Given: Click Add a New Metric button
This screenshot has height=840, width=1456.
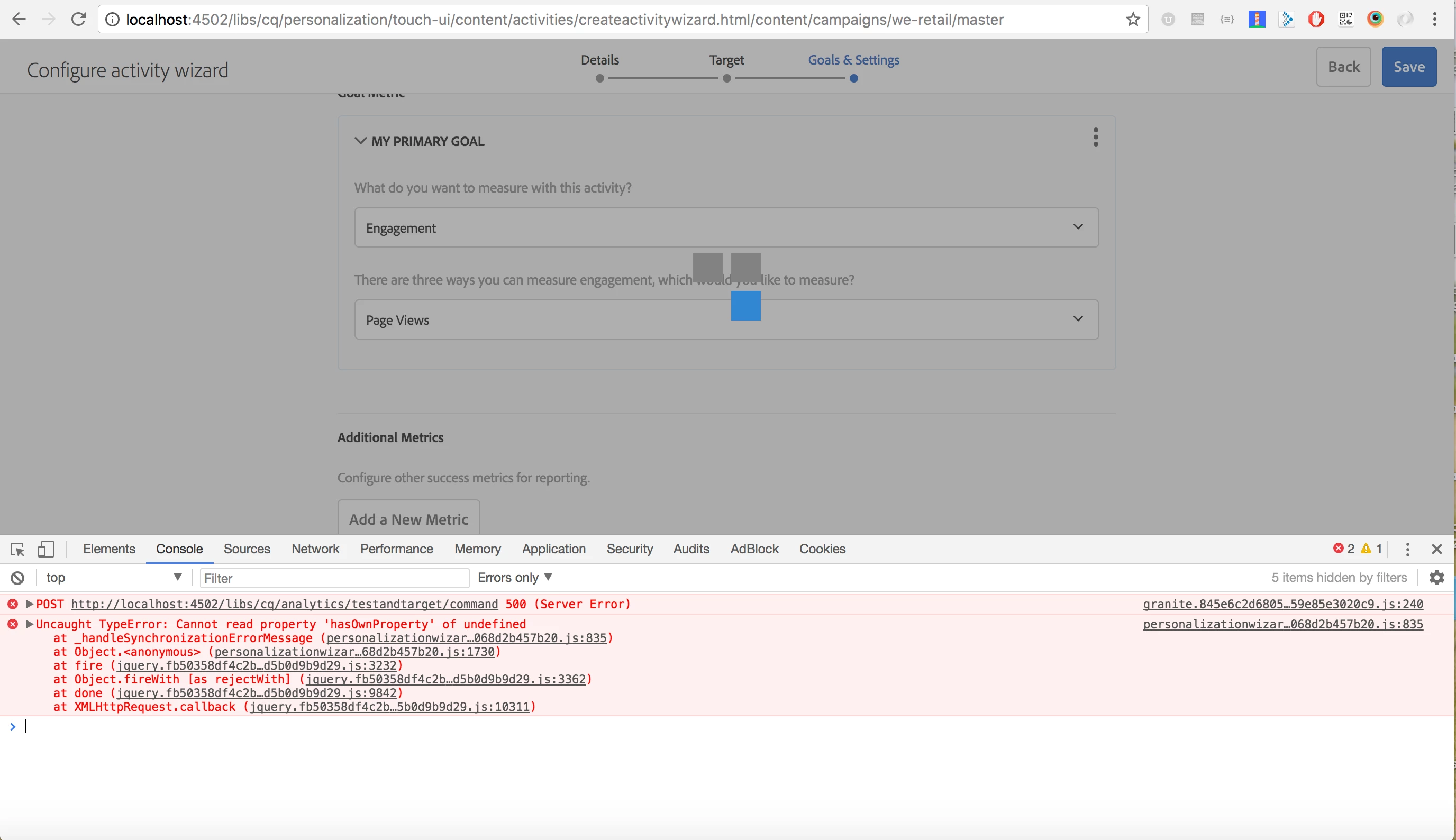Looking at the screenshot, I should pos(408,519).
